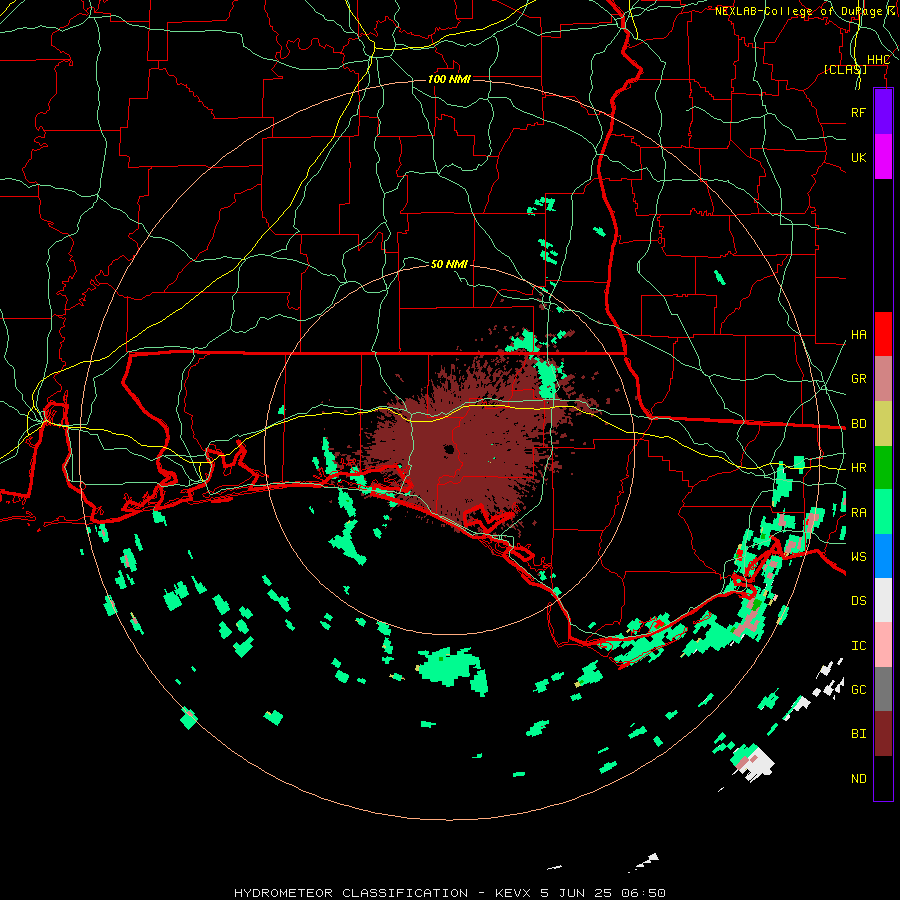Click the HR legend label
Screen dimensions: 900x900
859,468
